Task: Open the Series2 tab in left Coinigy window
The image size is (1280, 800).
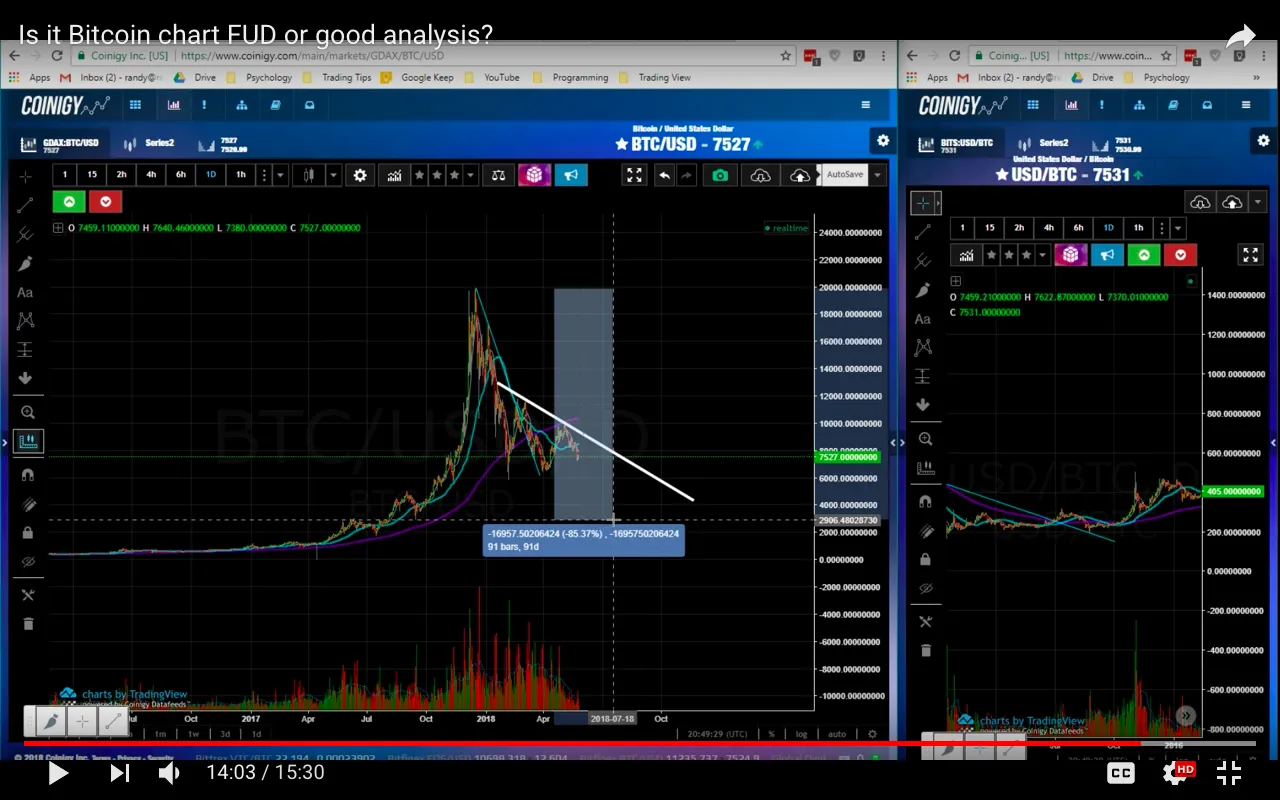Action: [x=150, y=144]
